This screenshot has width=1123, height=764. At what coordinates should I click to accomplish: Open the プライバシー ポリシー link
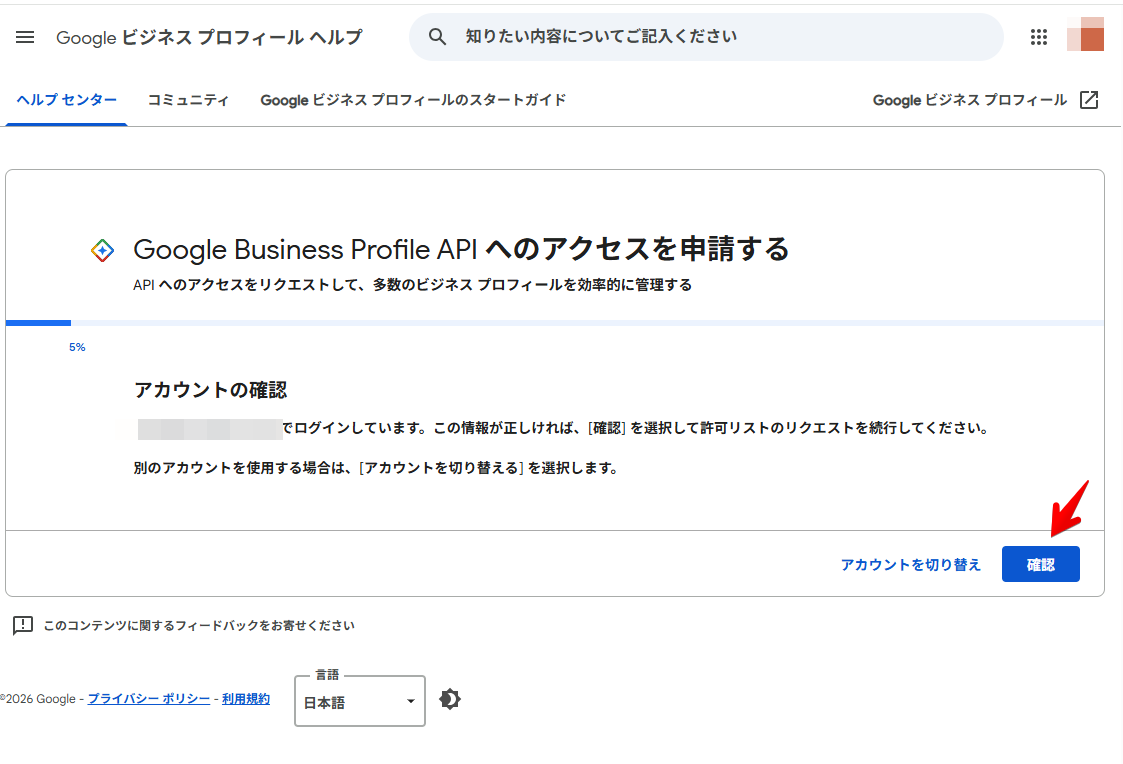(149, 699)
